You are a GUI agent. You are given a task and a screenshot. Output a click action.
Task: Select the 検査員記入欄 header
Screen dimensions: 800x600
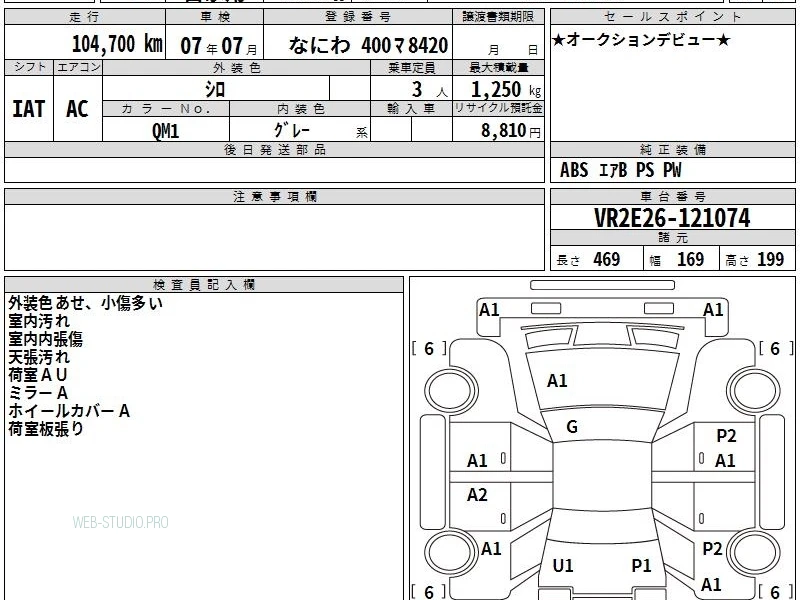pyautogui.click(x=204, y=285)
